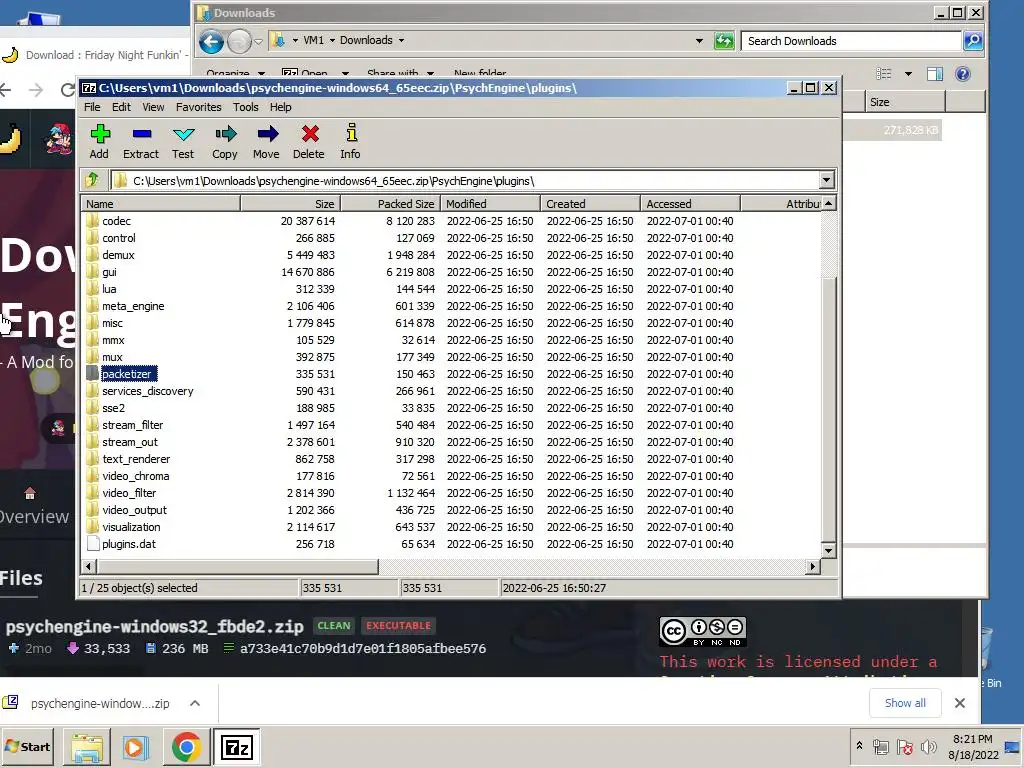Image resolution: width=1024 pixels, height=768 pixels.
Task: Refresh the Downloads window address bar
Action: pos(724,41)
